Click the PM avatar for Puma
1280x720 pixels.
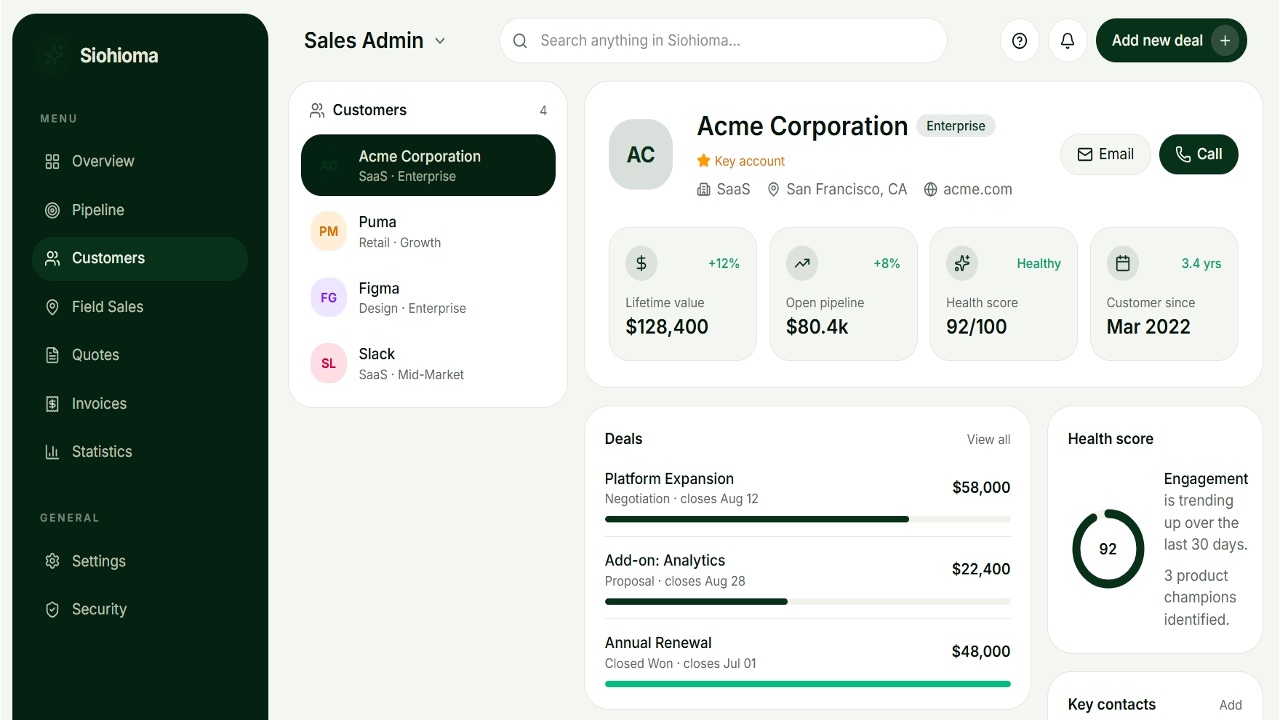(x=328, y=231)
